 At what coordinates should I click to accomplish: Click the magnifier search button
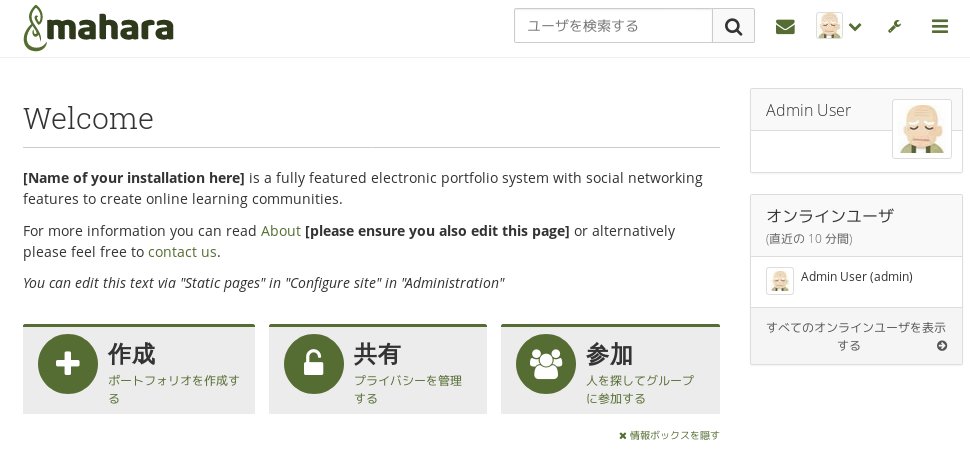pyautogui.click(x=733, y=26)
